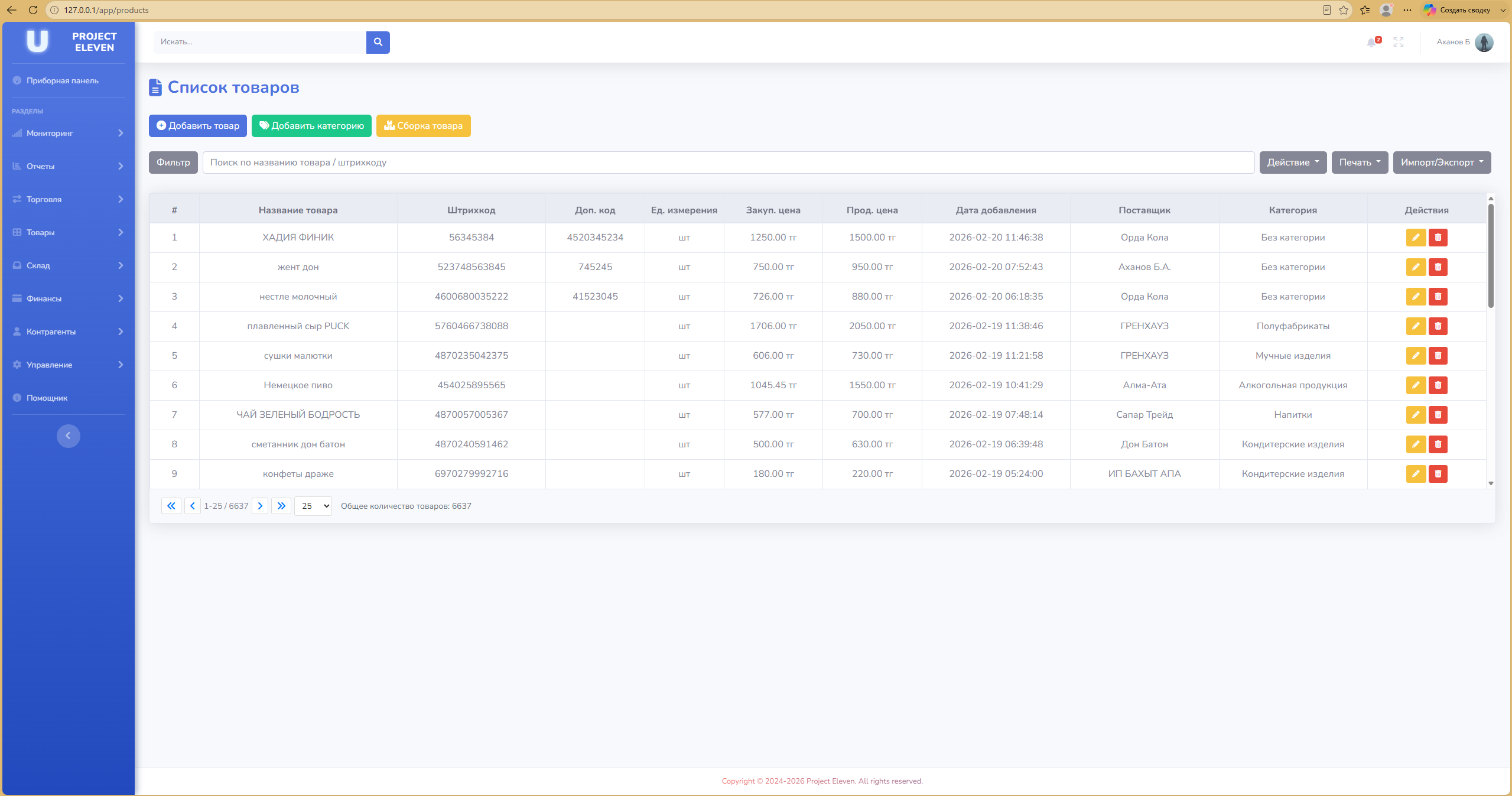1512x796 pixels.
Task: Open the Фильтр button
Action: (173, 163)
